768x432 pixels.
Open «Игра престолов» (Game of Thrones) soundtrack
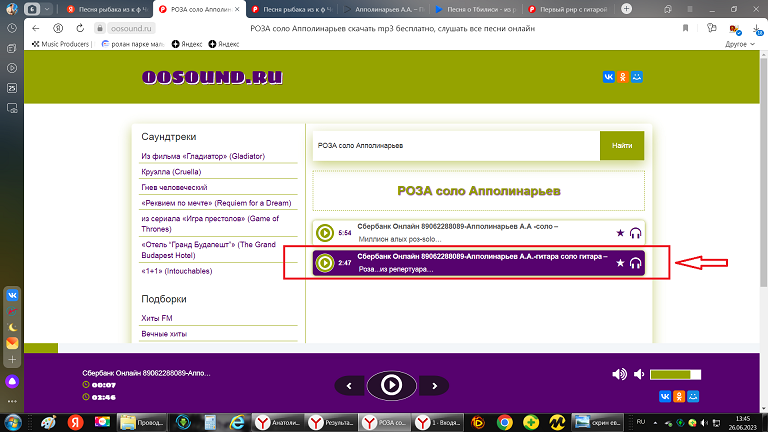[x=210, y=224]
